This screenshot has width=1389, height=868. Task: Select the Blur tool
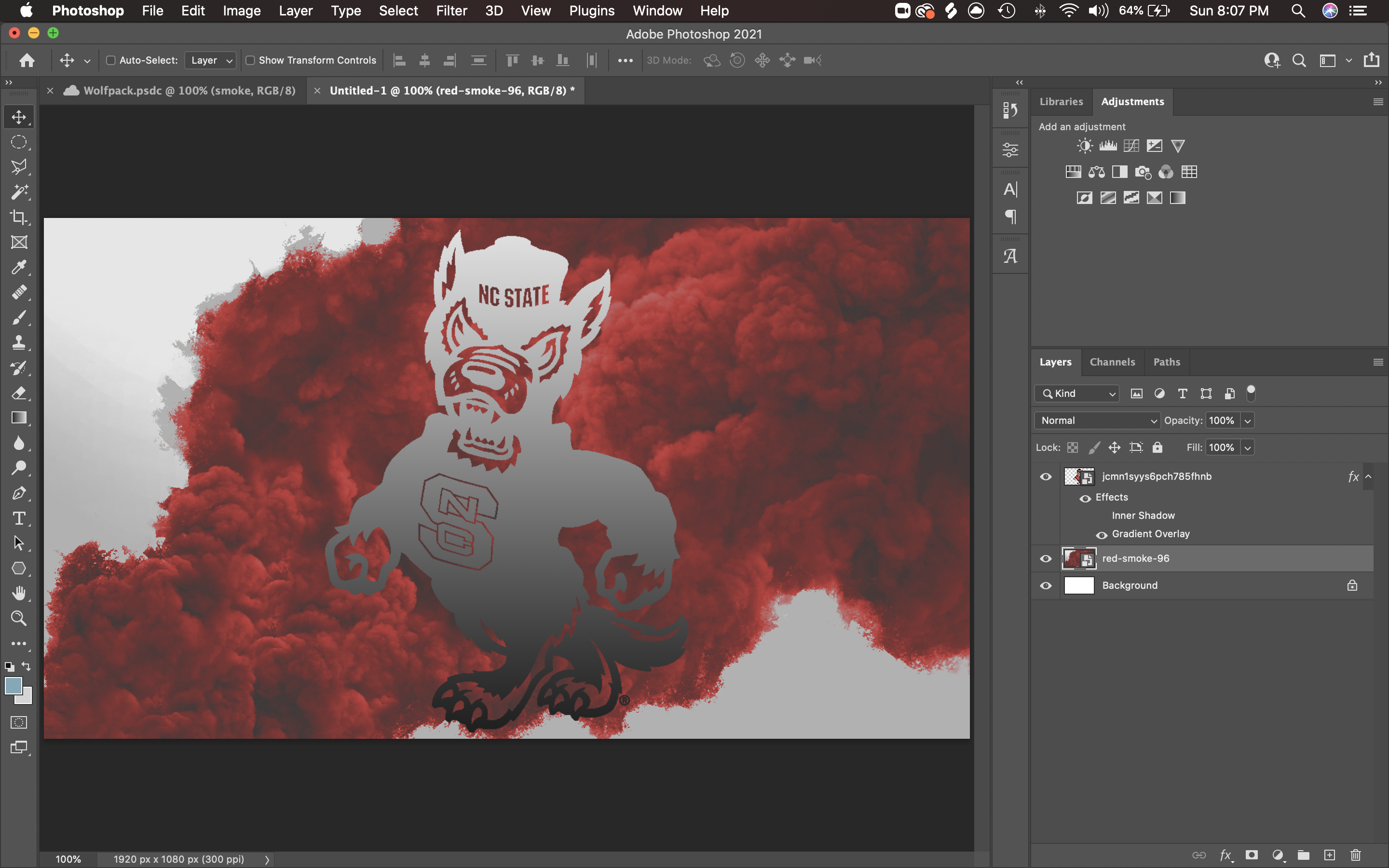(19, 443)
